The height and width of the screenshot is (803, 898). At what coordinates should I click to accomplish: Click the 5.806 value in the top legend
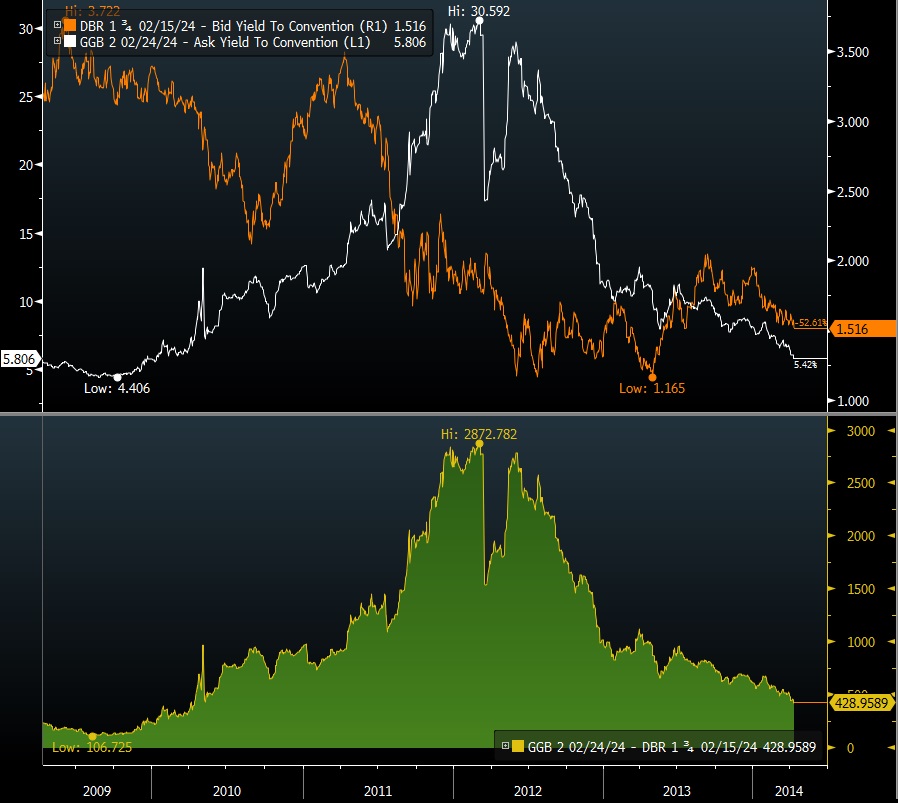coord(410,42)
